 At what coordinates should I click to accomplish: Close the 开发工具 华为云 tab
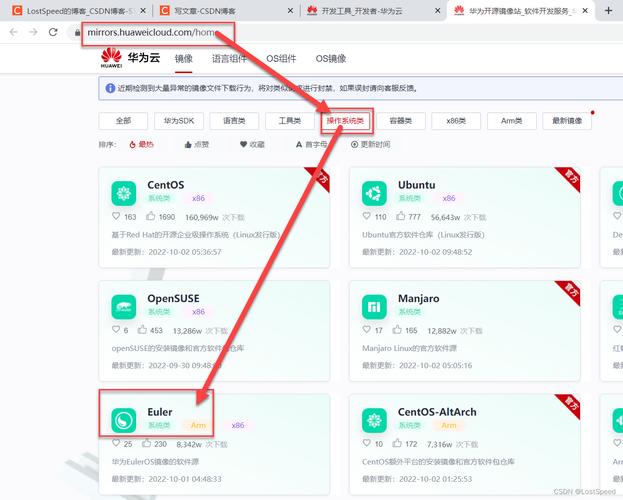(x=437, y=11)
